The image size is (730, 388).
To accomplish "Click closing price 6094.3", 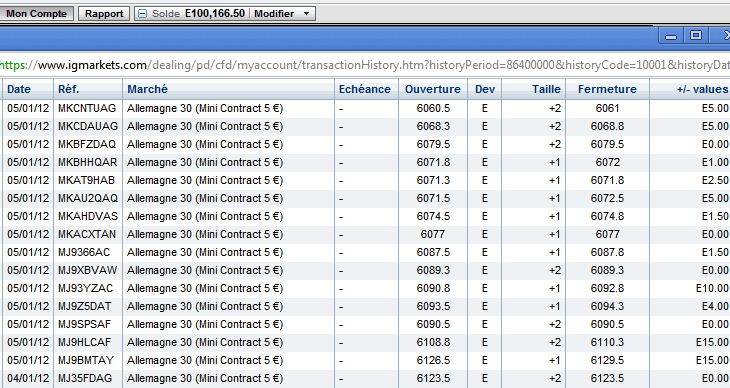I will click(x=608, y=306).
